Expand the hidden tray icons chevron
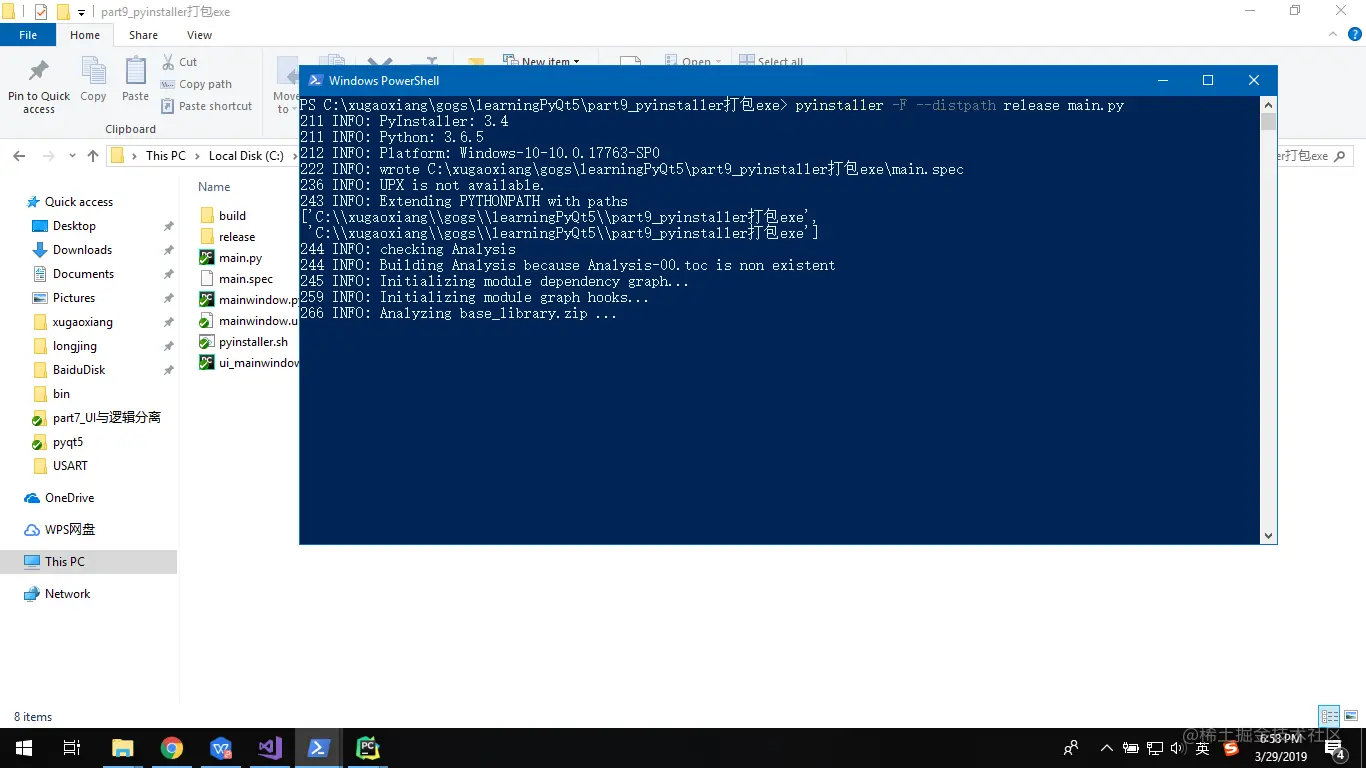Screen dimensions: 1366x768 [x=1106, y=747]
